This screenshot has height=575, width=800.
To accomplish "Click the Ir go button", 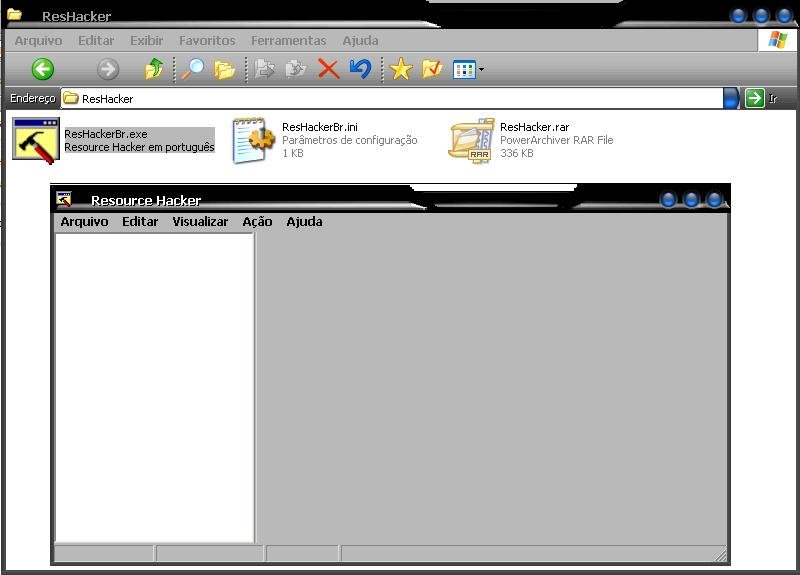I will tap(761, 98).
